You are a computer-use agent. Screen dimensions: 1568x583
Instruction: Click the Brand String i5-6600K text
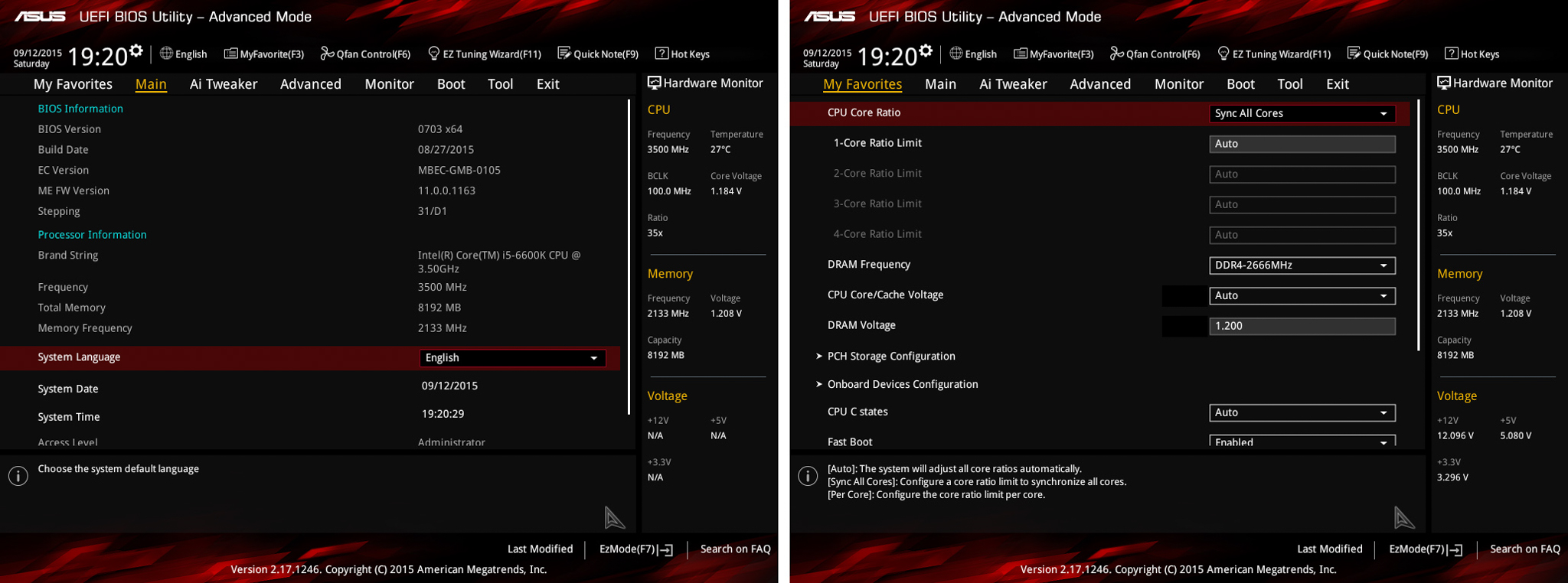click(x=499, y=262)
